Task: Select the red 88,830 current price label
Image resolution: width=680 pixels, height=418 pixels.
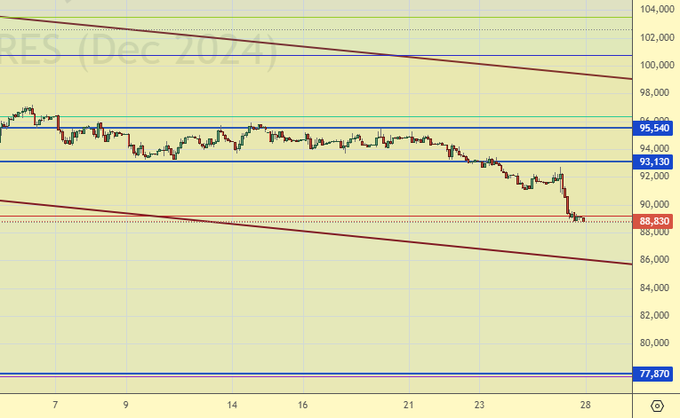Action: [x=655, y=221]
